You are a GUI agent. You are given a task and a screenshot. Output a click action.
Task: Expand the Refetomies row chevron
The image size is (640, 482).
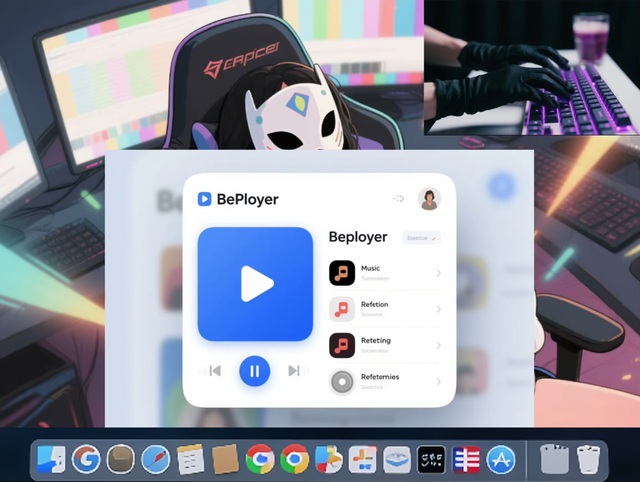coord(438,381)
